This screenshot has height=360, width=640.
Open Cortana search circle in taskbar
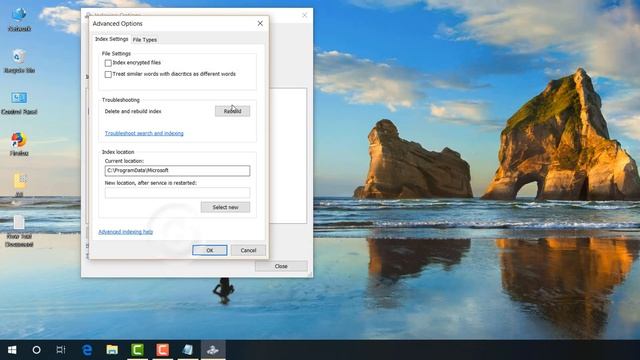(36, 350)
